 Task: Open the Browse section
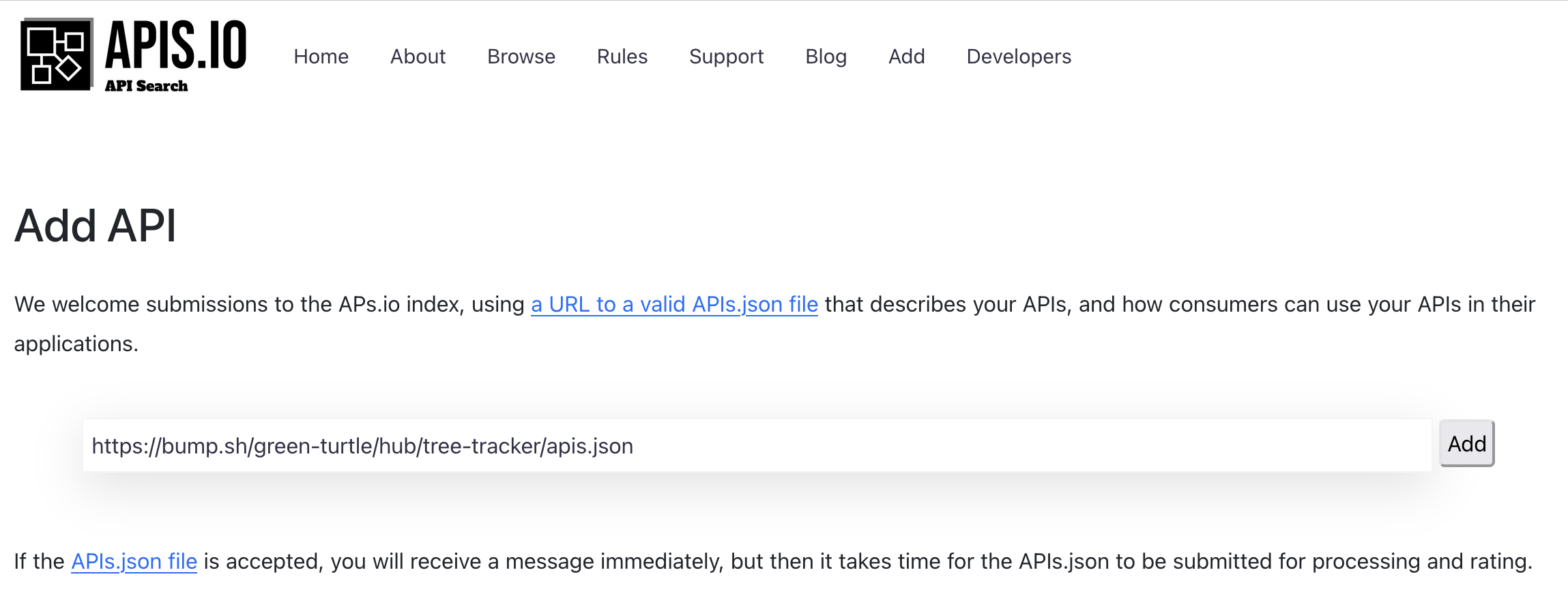[x=521, y=57]
